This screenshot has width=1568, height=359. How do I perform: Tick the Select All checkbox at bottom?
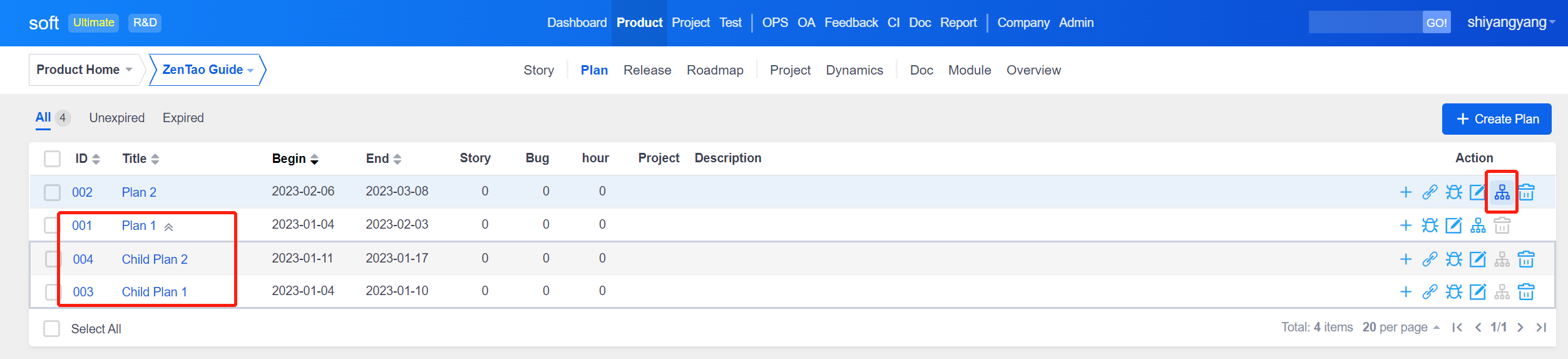[x=51, y=329]
